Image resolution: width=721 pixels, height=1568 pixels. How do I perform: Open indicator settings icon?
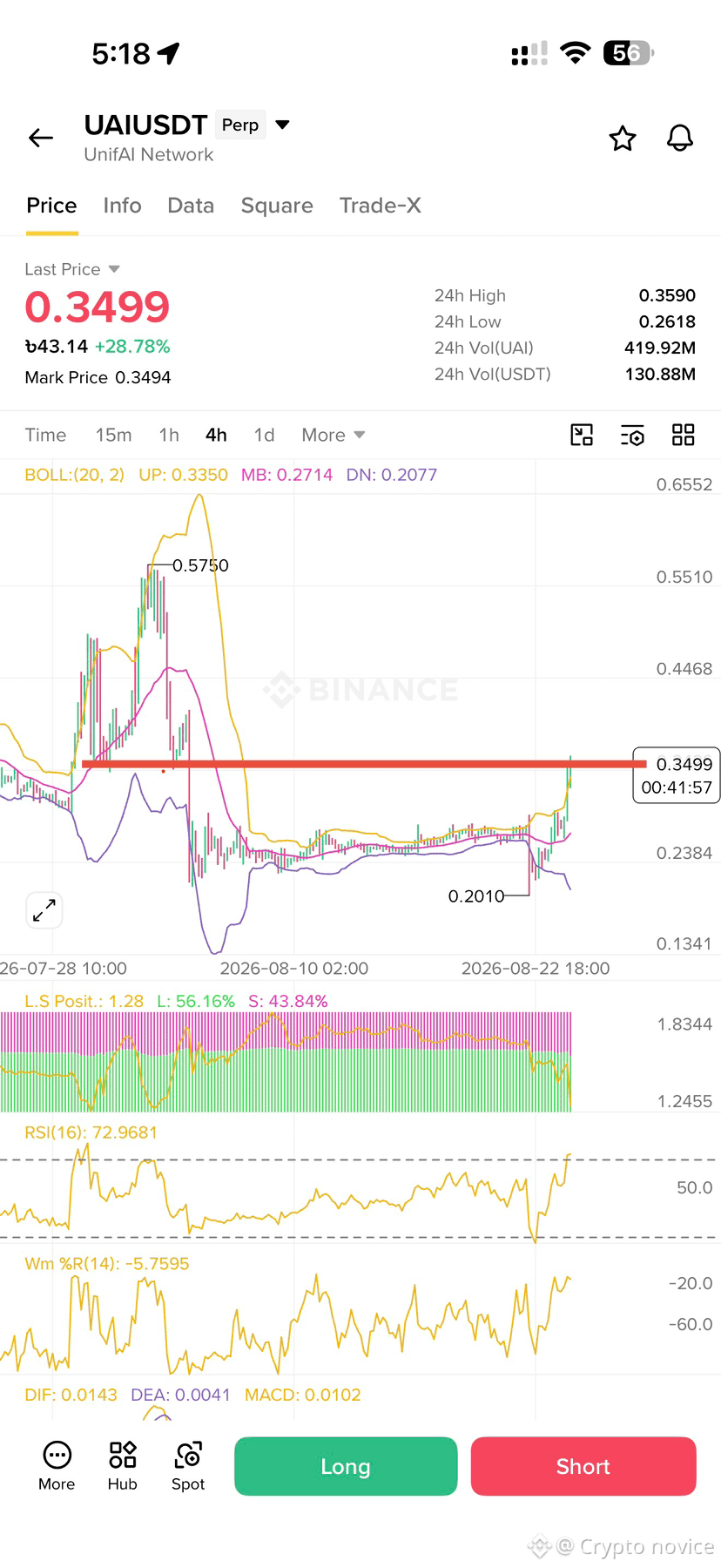632,435
